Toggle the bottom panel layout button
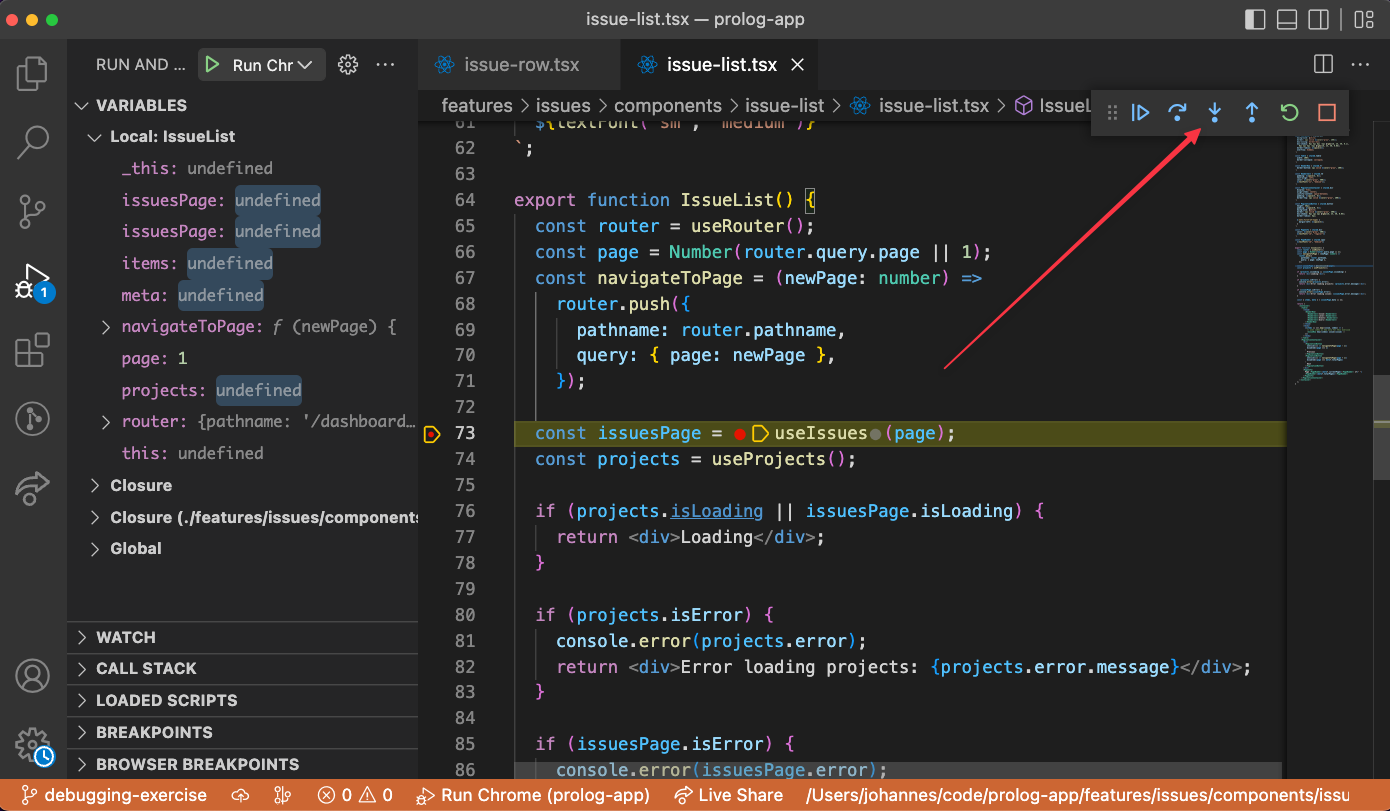The height and width of the screenshot is (811, 1390). point(1287,19)
